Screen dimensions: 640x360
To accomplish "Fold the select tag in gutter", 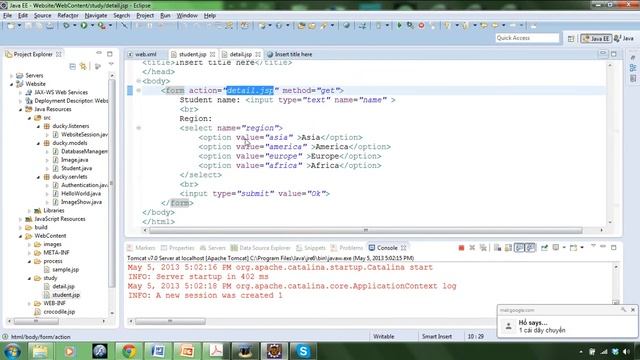I will (139, 128).
